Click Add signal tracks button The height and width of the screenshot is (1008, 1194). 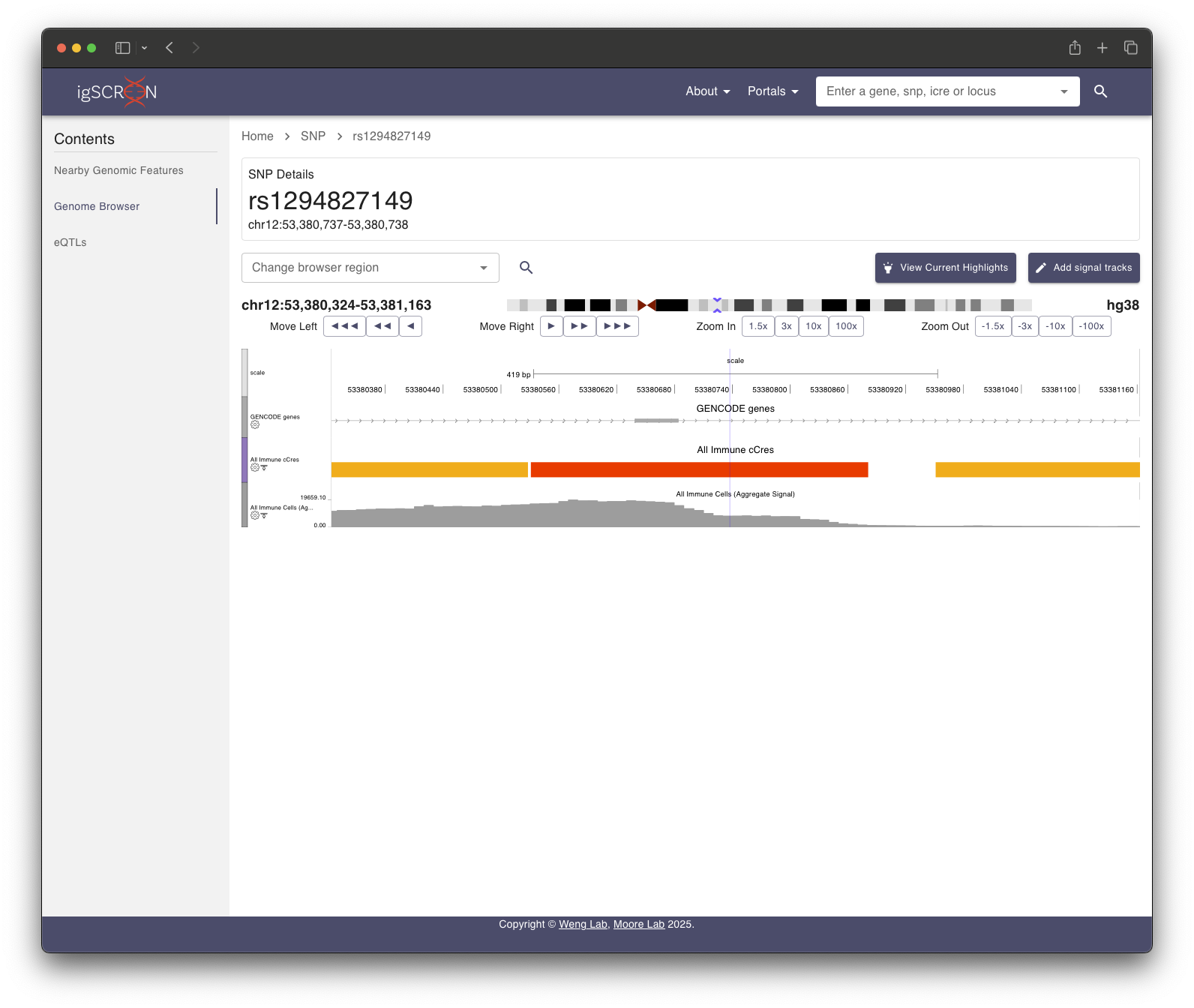(x=1084, y=268)
